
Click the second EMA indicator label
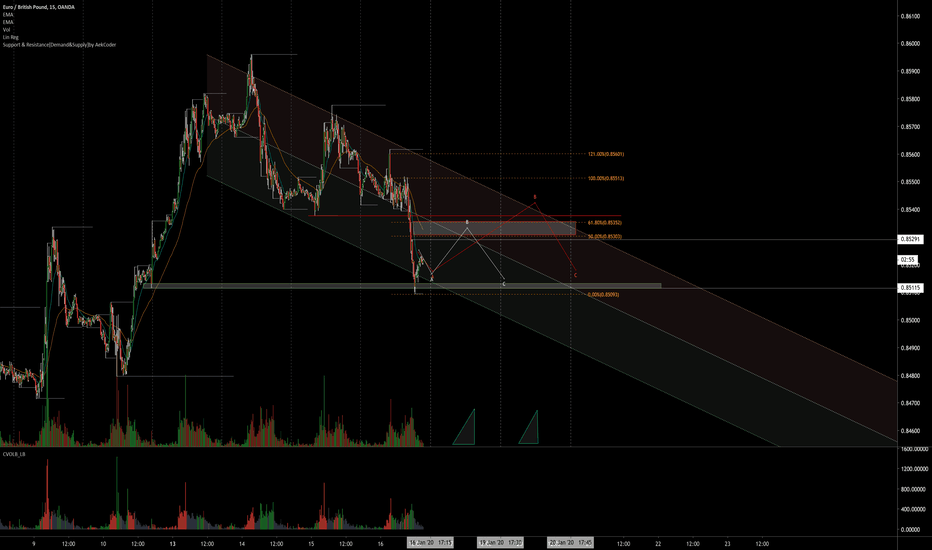tap(9, 21)
